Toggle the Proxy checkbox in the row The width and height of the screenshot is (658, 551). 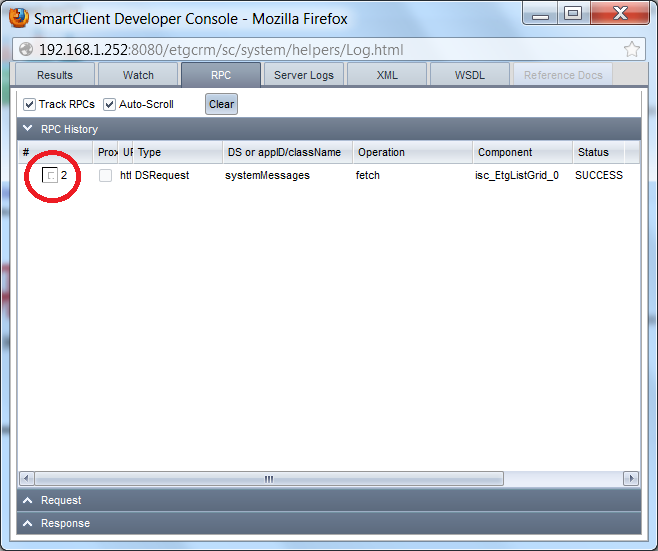coord(105,176)
